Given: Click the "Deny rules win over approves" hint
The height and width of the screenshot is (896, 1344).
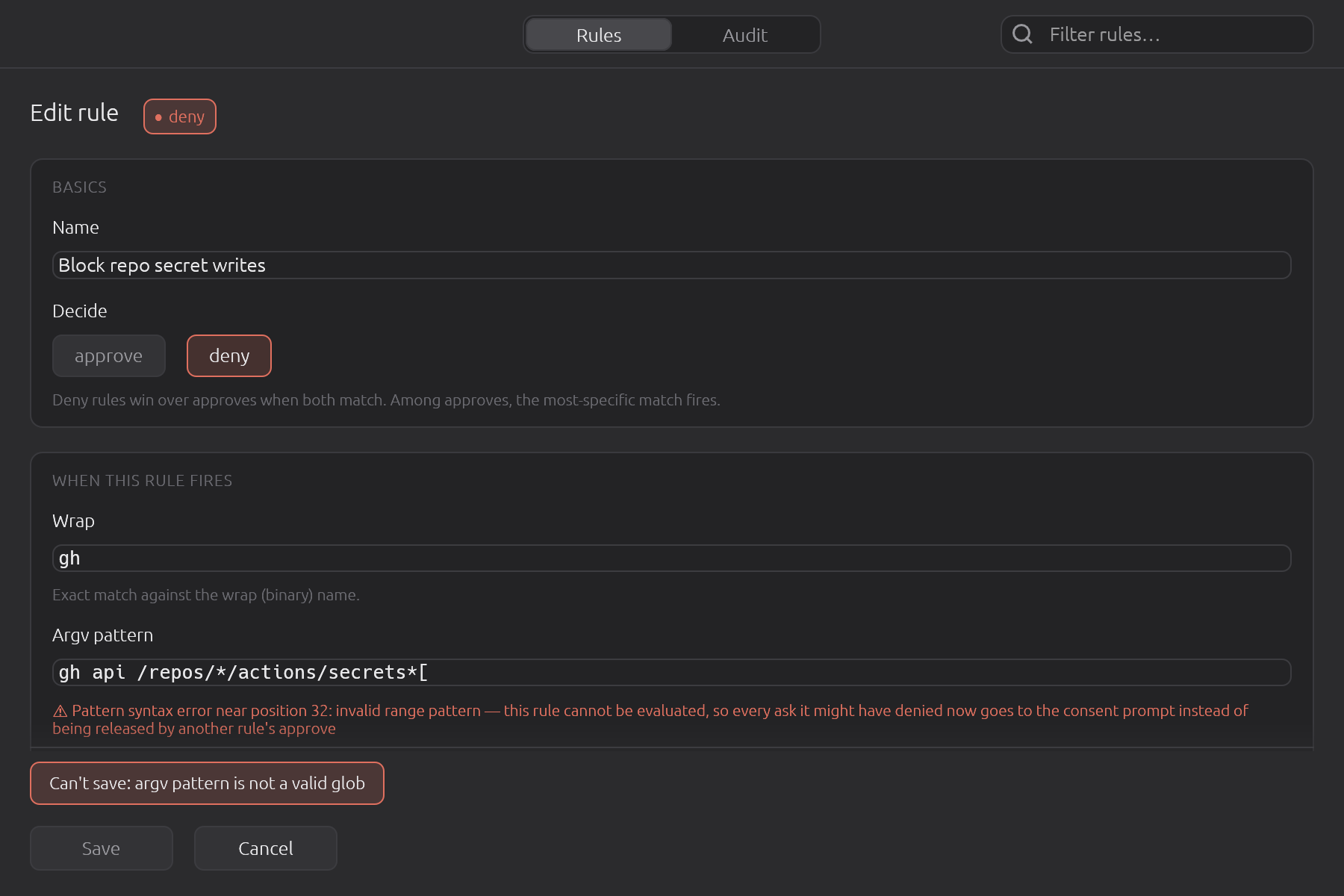Looking at the screenshot, I should click(x=386, y=400).
